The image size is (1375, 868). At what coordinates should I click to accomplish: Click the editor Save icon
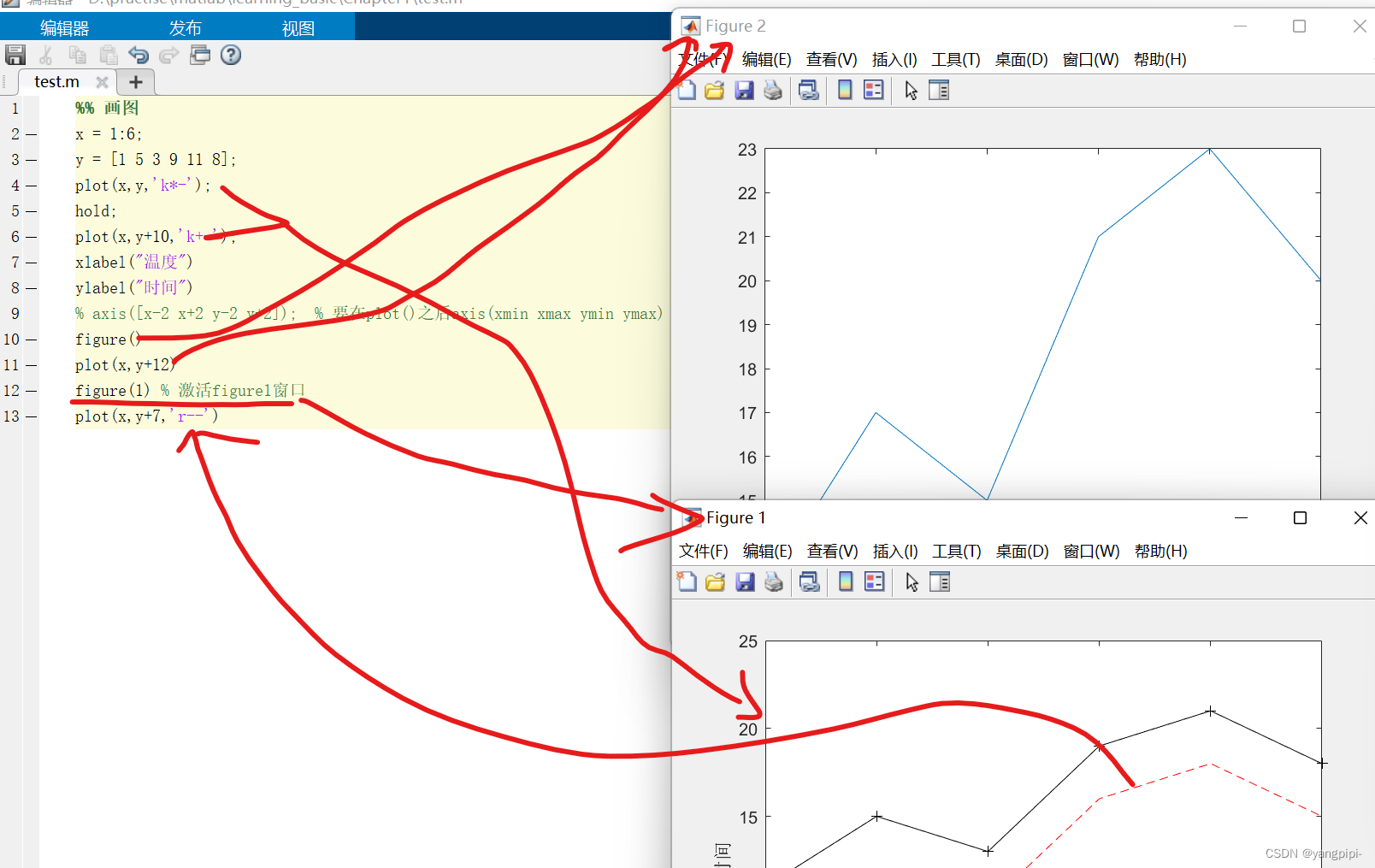coord(15,56)
